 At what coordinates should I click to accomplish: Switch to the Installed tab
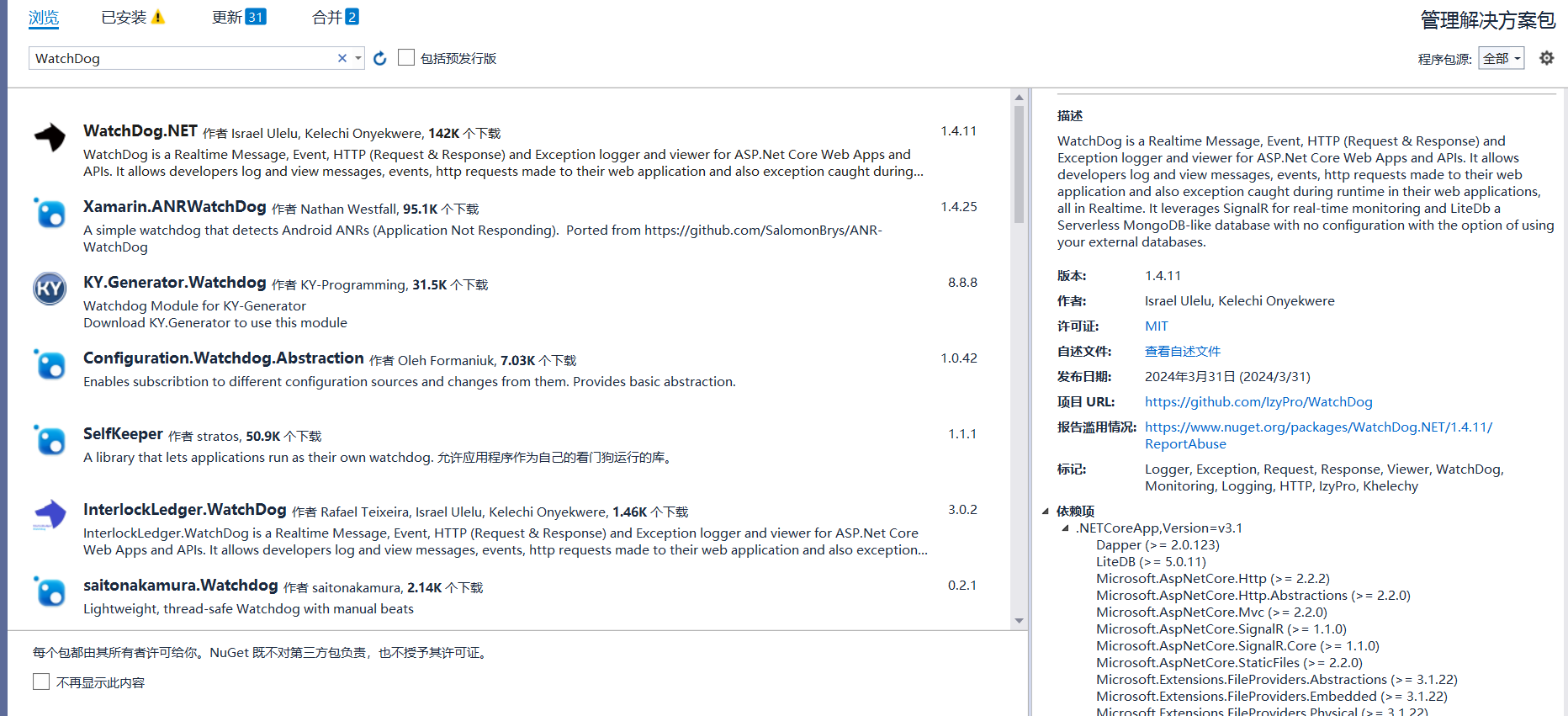point(124,18)
